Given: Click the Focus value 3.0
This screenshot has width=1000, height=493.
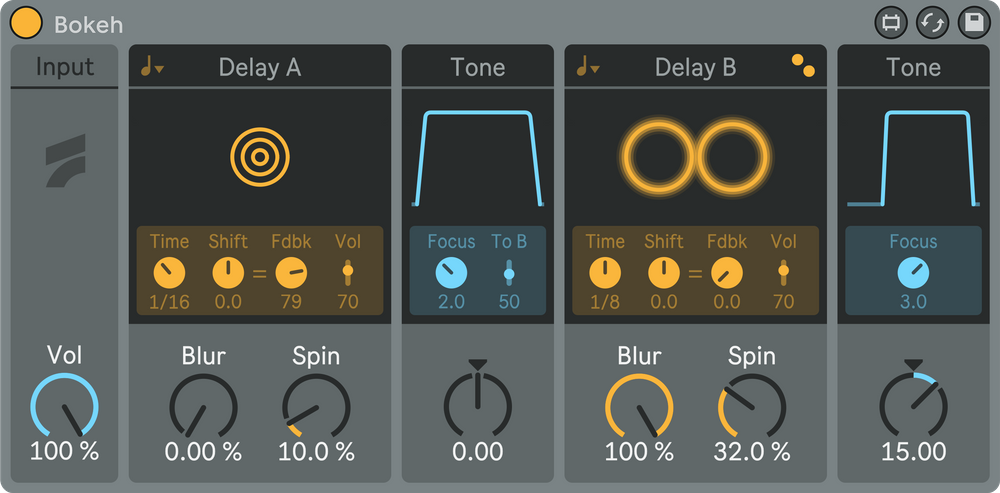Looking at the screenshot, I should 913,302.
